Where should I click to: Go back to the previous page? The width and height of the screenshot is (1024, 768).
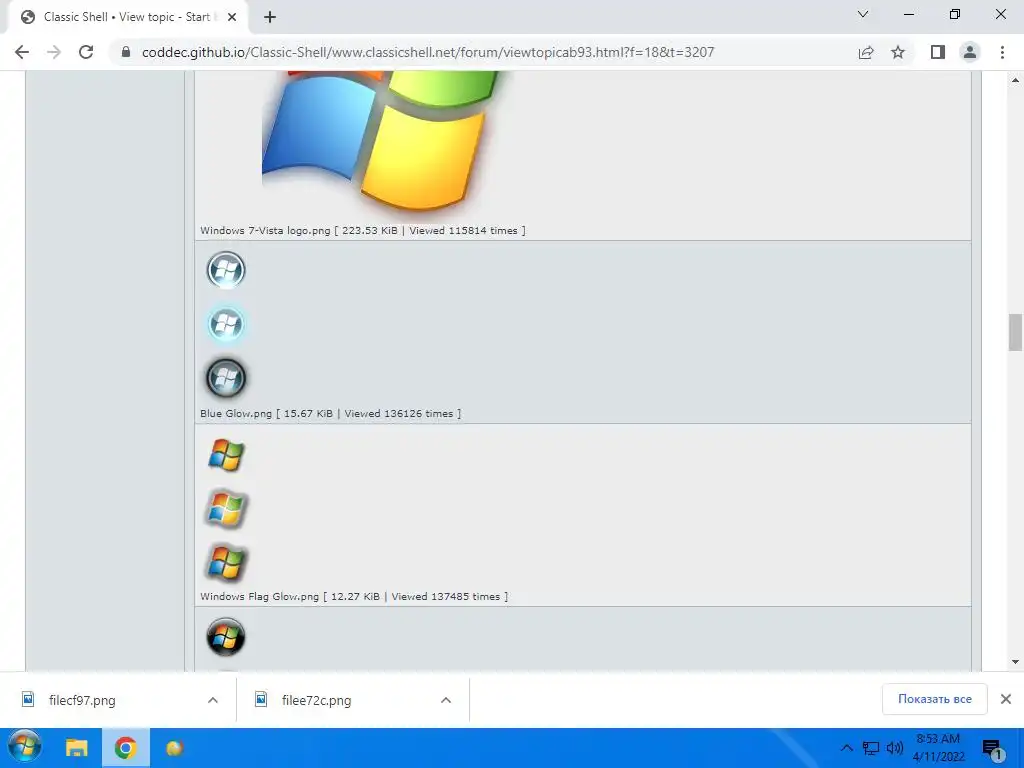coord(22,52)
